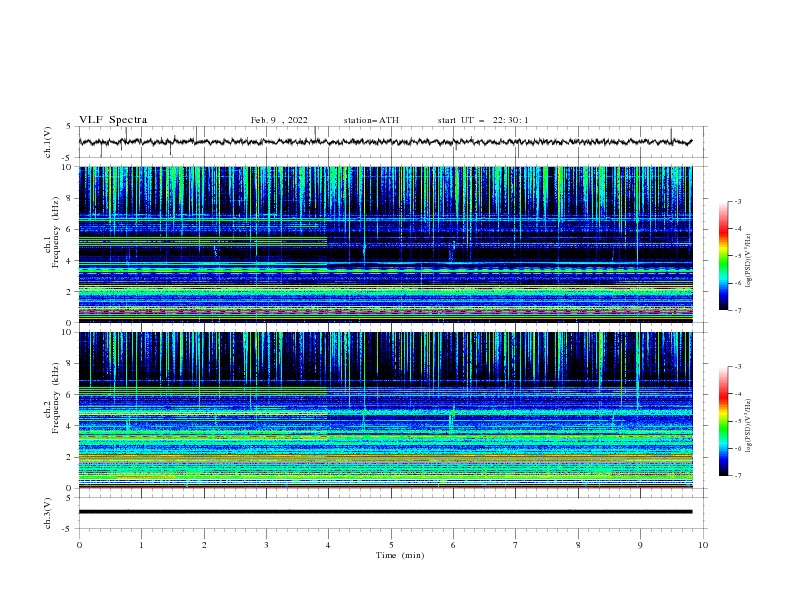This screenshot has height=612, width=792.
Task: Click time axis tick label "9" at bottom
Action: coord(640,545)
